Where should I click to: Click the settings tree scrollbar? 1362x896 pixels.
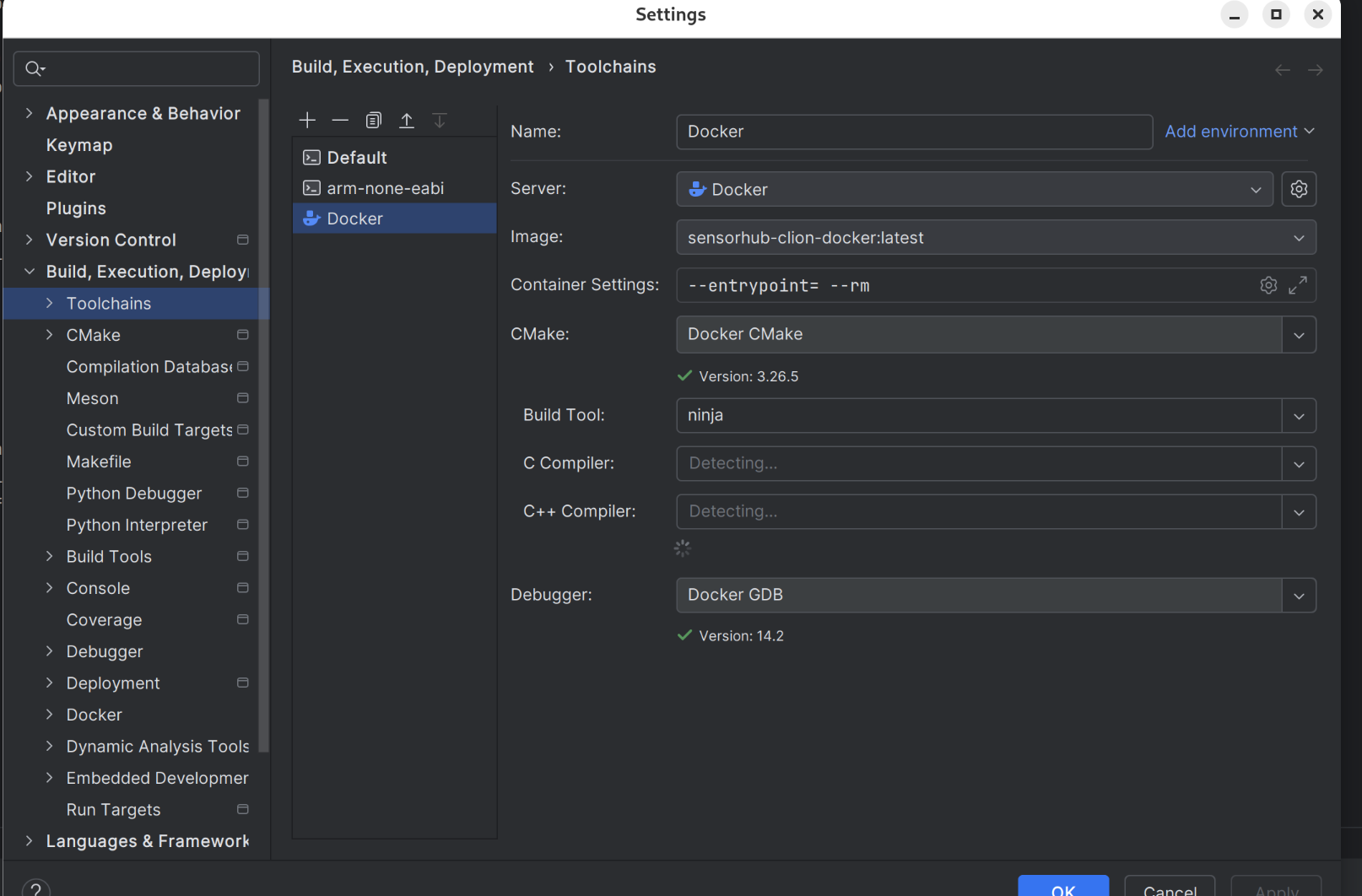pyautogui.click(x=263, y=426)
